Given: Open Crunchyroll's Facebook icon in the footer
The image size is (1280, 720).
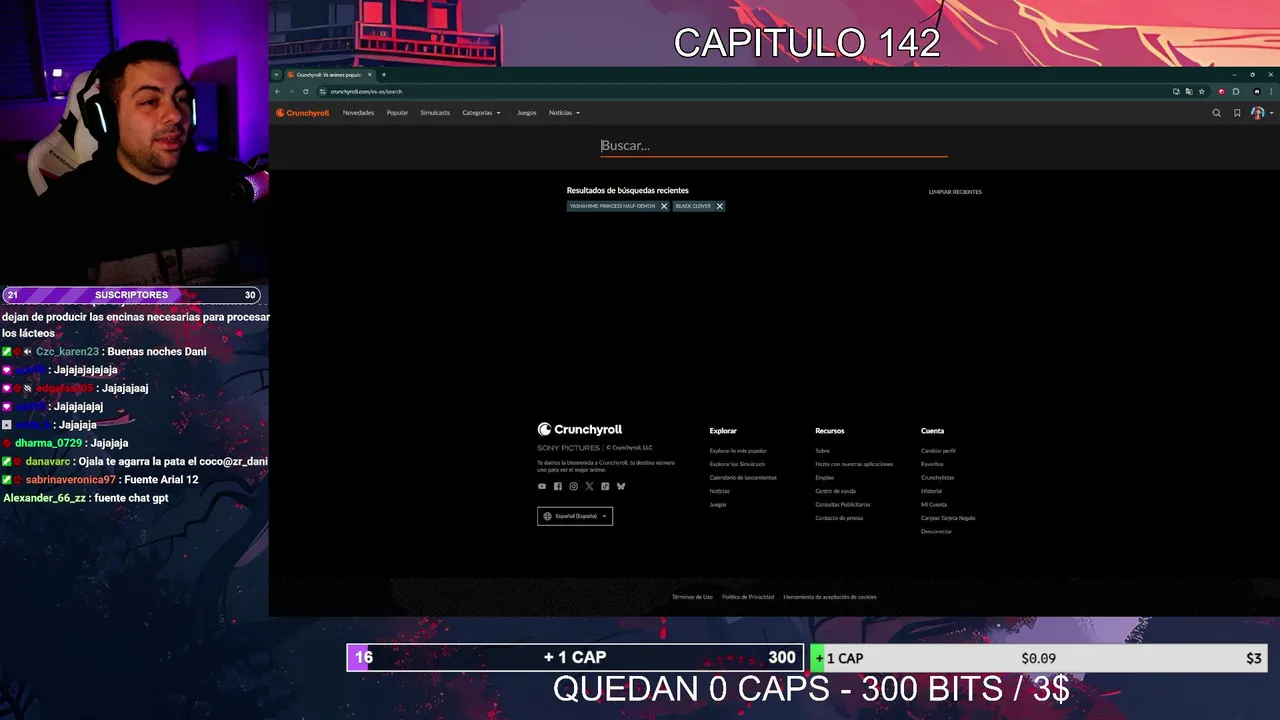Looking at the screenshot, I should 558,486.
